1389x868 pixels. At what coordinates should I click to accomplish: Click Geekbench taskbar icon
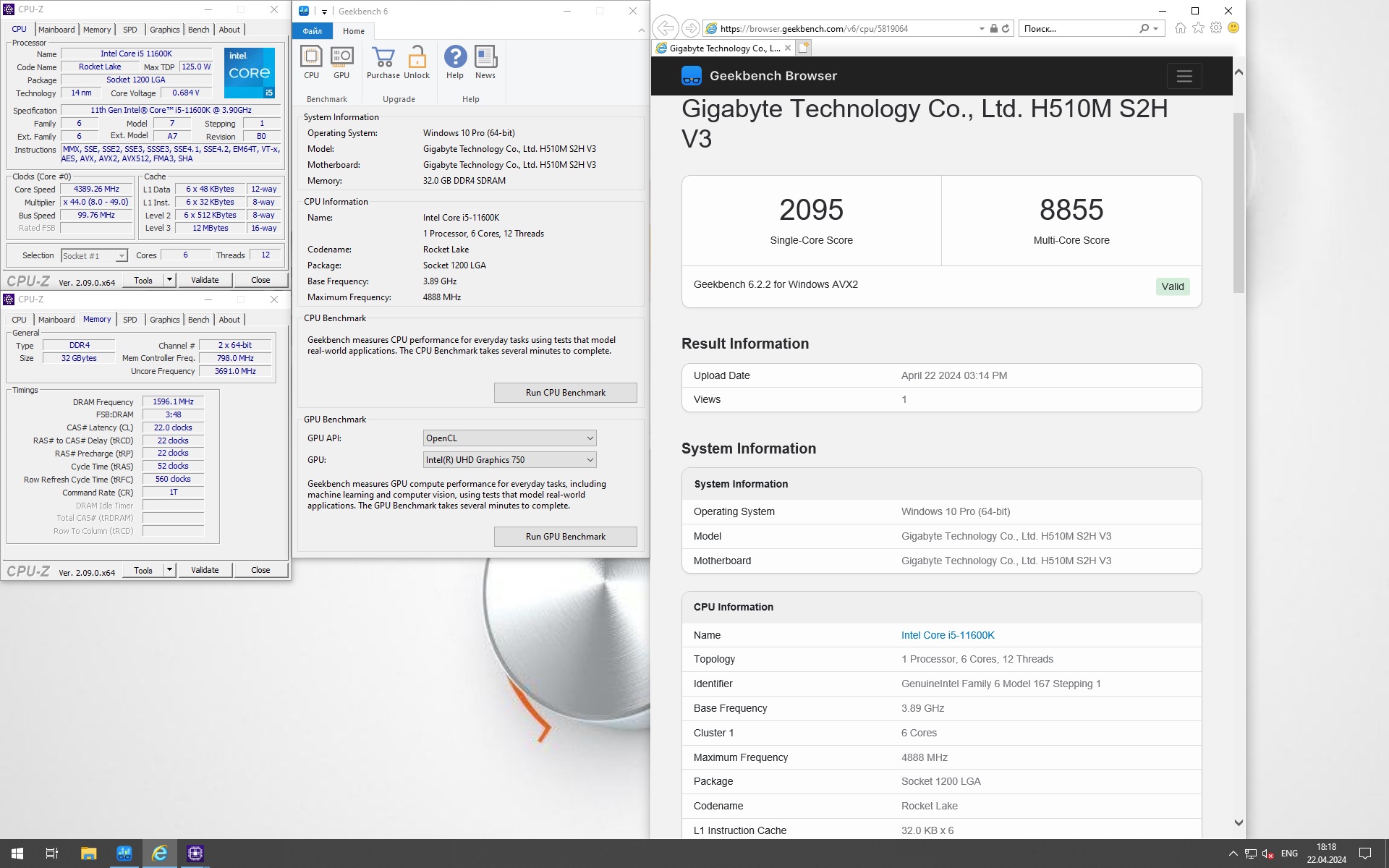coord(124,854)
